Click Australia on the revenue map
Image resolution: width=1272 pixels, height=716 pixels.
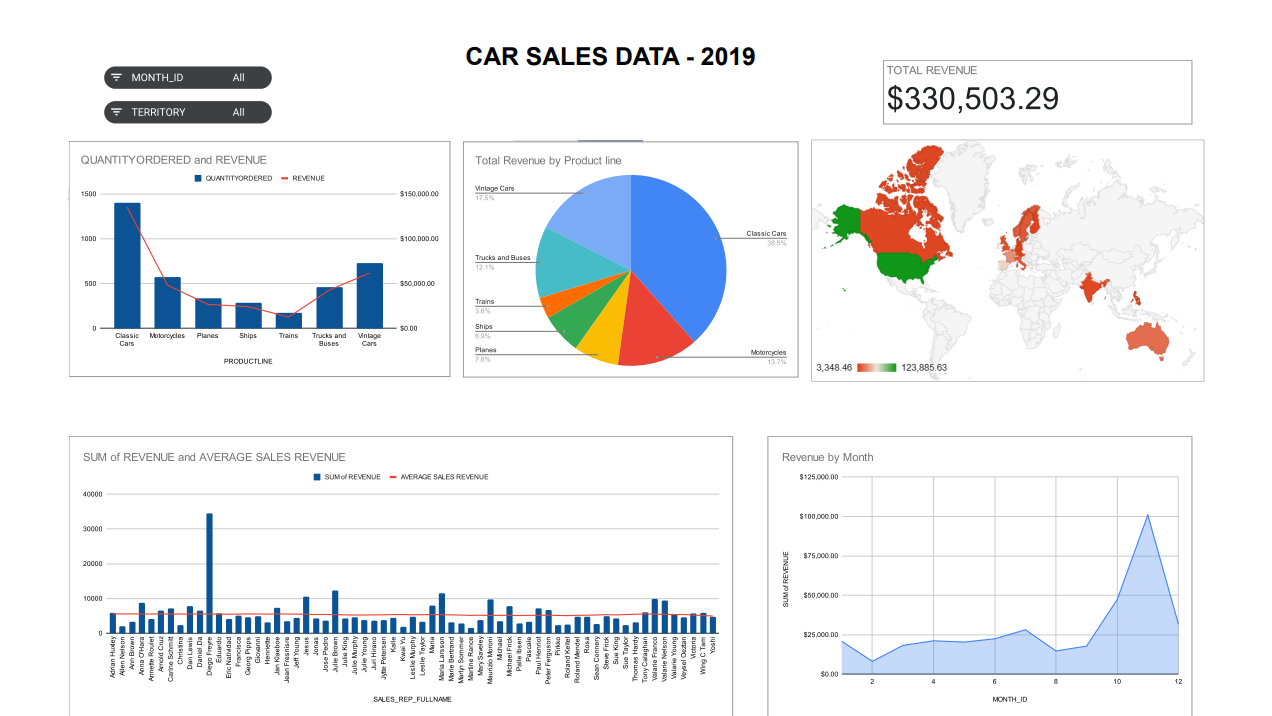tap(1147, 339)
